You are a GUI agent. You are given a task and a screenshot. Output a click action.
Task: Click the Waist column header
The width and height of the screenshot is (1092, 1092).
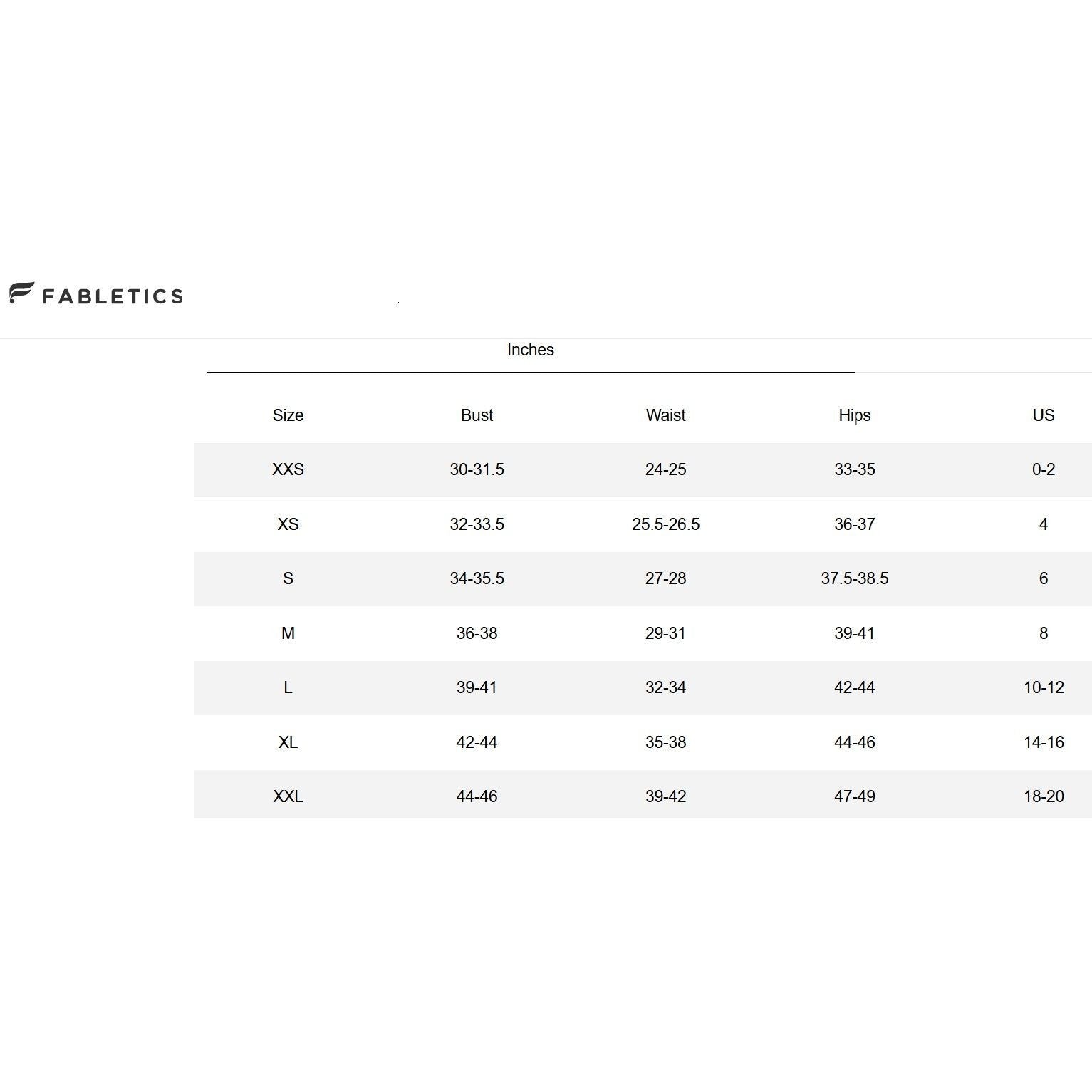pyautogui.click(x=665, y=415)
